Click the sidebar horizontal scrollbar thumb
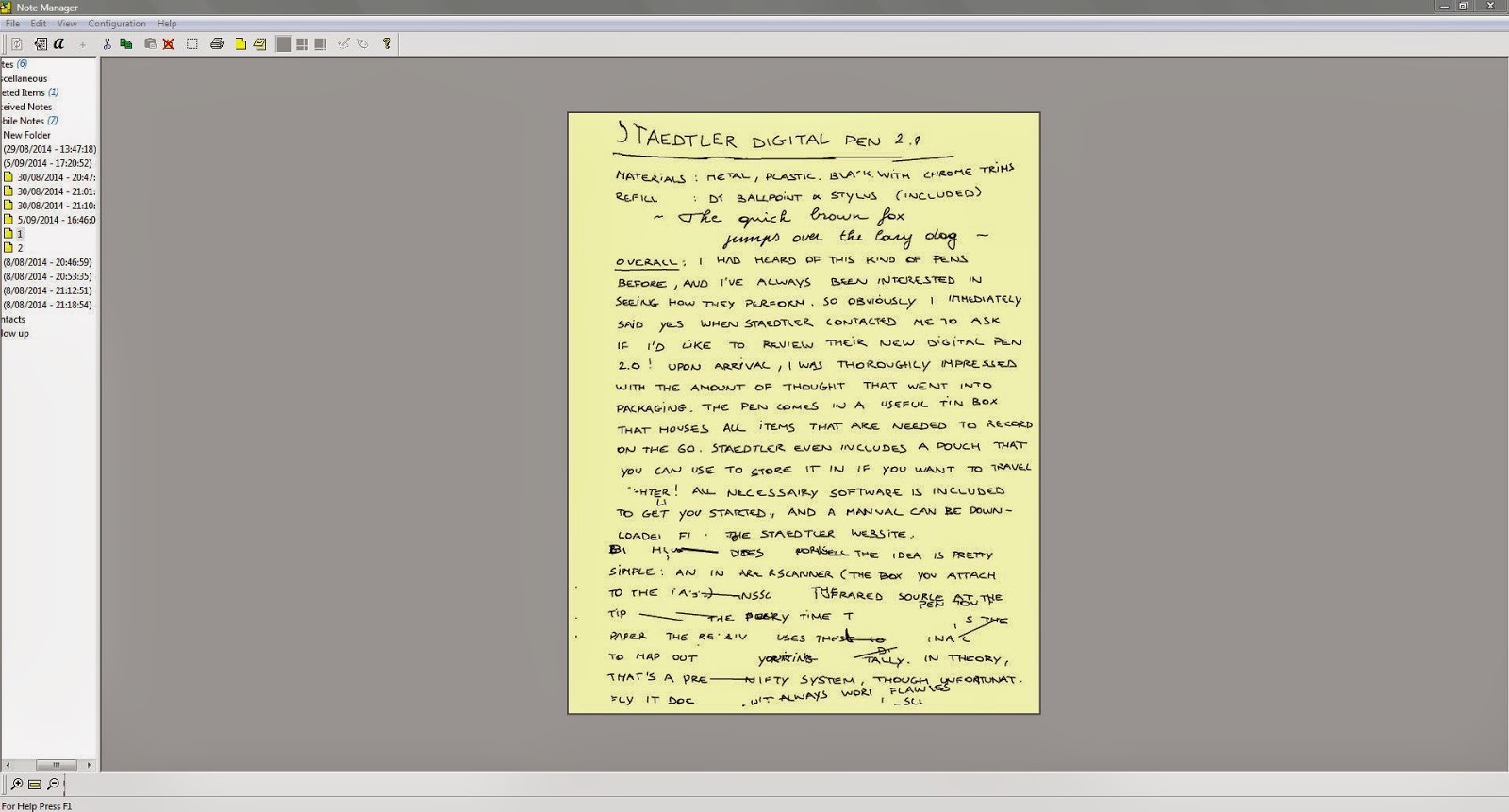Image resolution: width=1509 pixels, height=812 pixels. click(57, 765)
